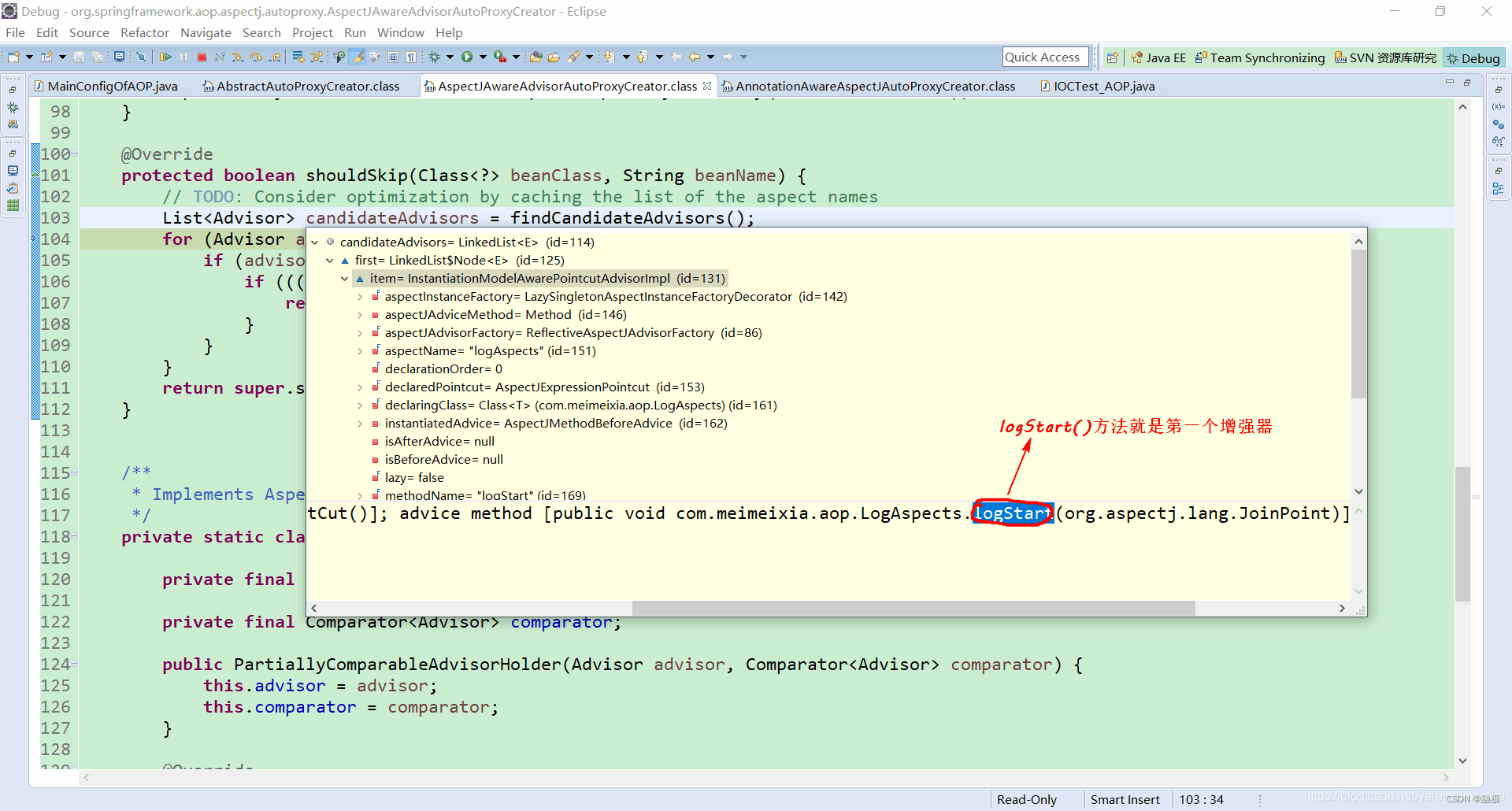Open the Outline view from right trim
Viewport: 1512px width, 811px height.
coord(1498,188)
